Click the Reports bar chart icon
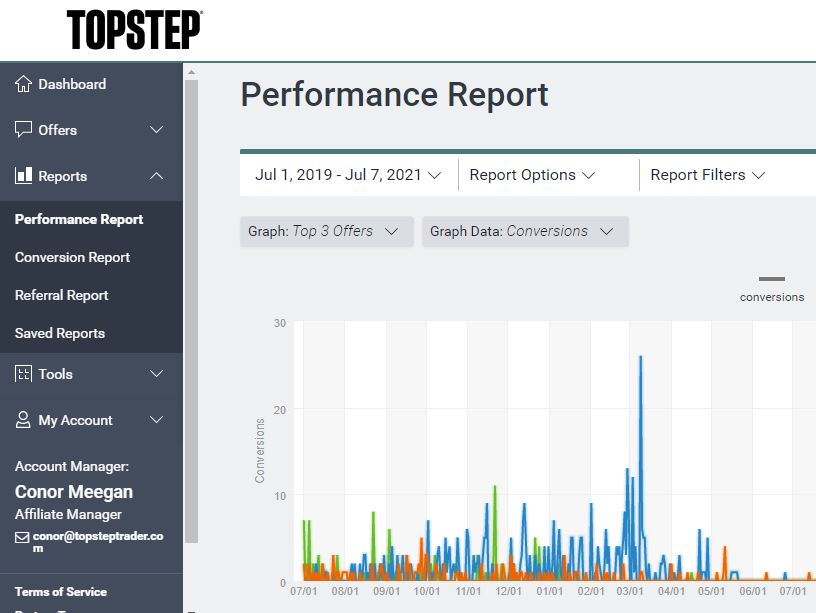This screenshot has width=816, height=613. 24,176
